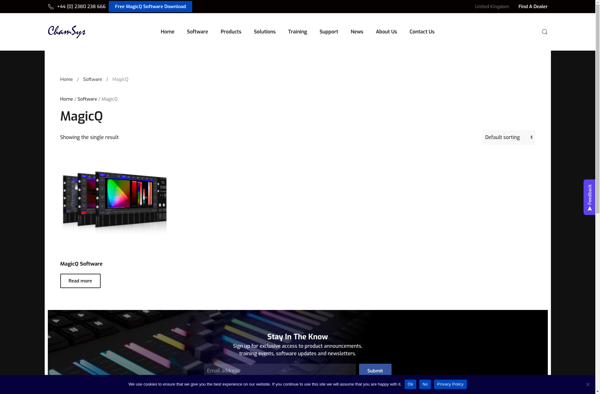Open the Support menu
Image resolution: width=600 pixels, height=394 pixels.
[329, 32]
